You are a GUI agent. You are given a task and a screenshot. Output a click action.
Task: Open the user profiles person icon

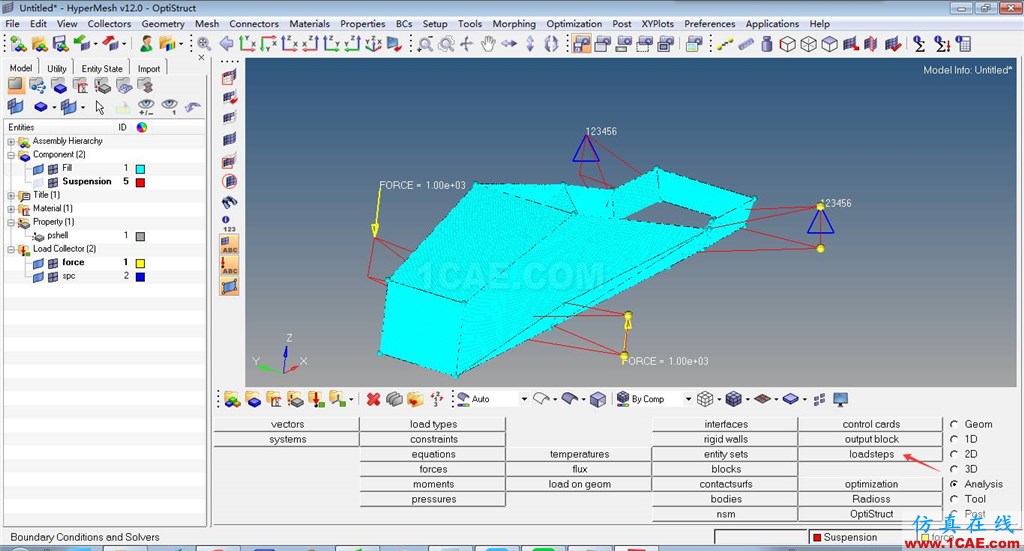(x=146, y=44)
